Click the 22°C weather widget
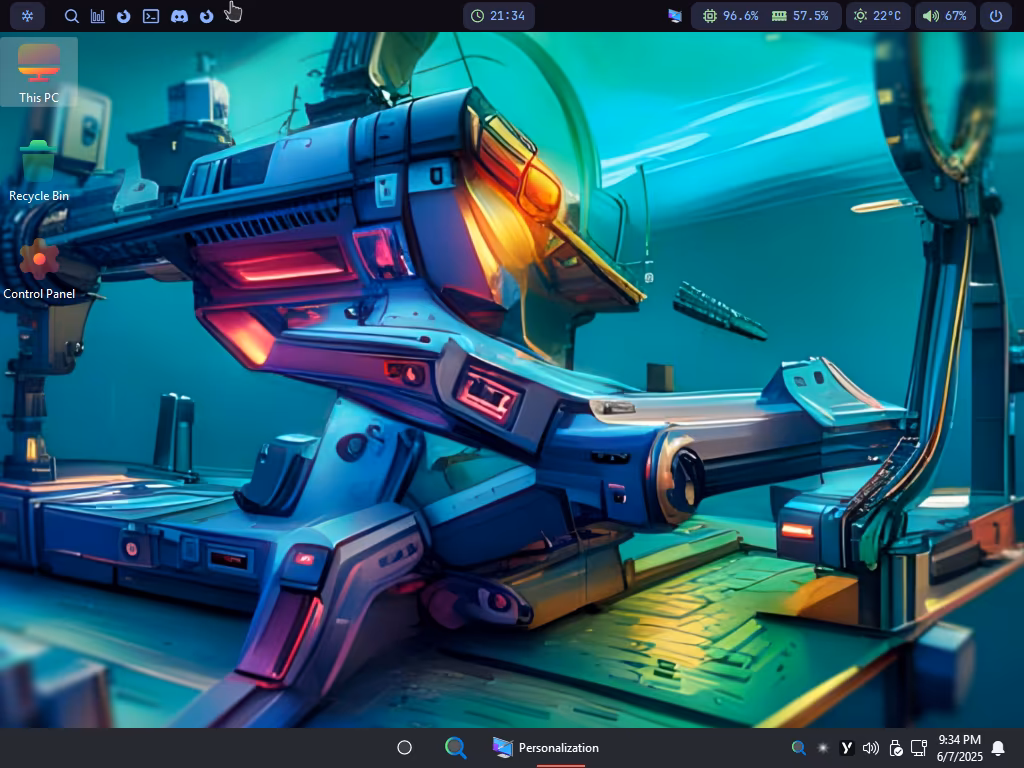Screen dimensions: 1024x768 point(877,16)
